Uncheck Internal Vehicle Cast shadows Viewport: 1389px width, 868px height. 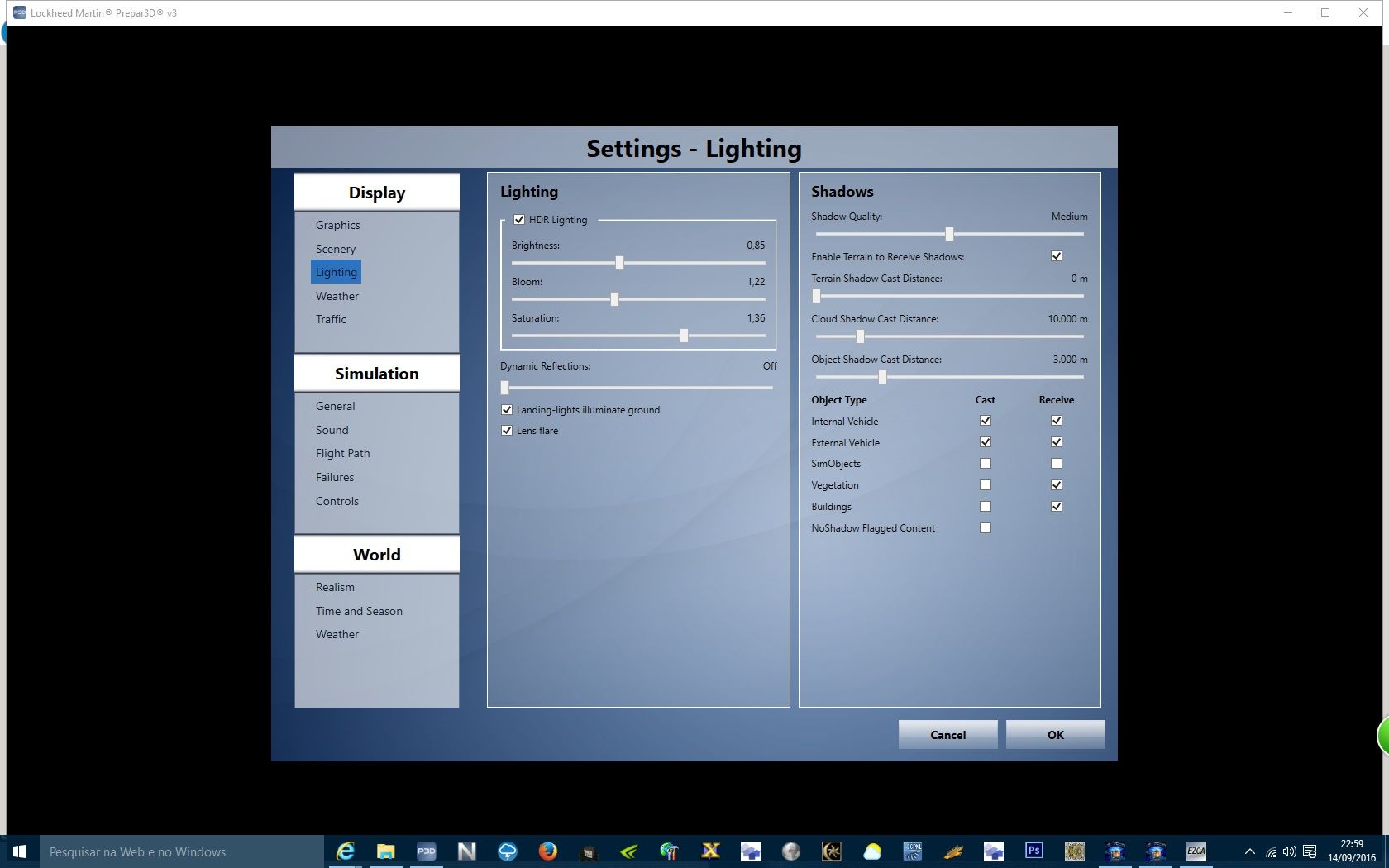pyautogui.click(x=986, y=421)
